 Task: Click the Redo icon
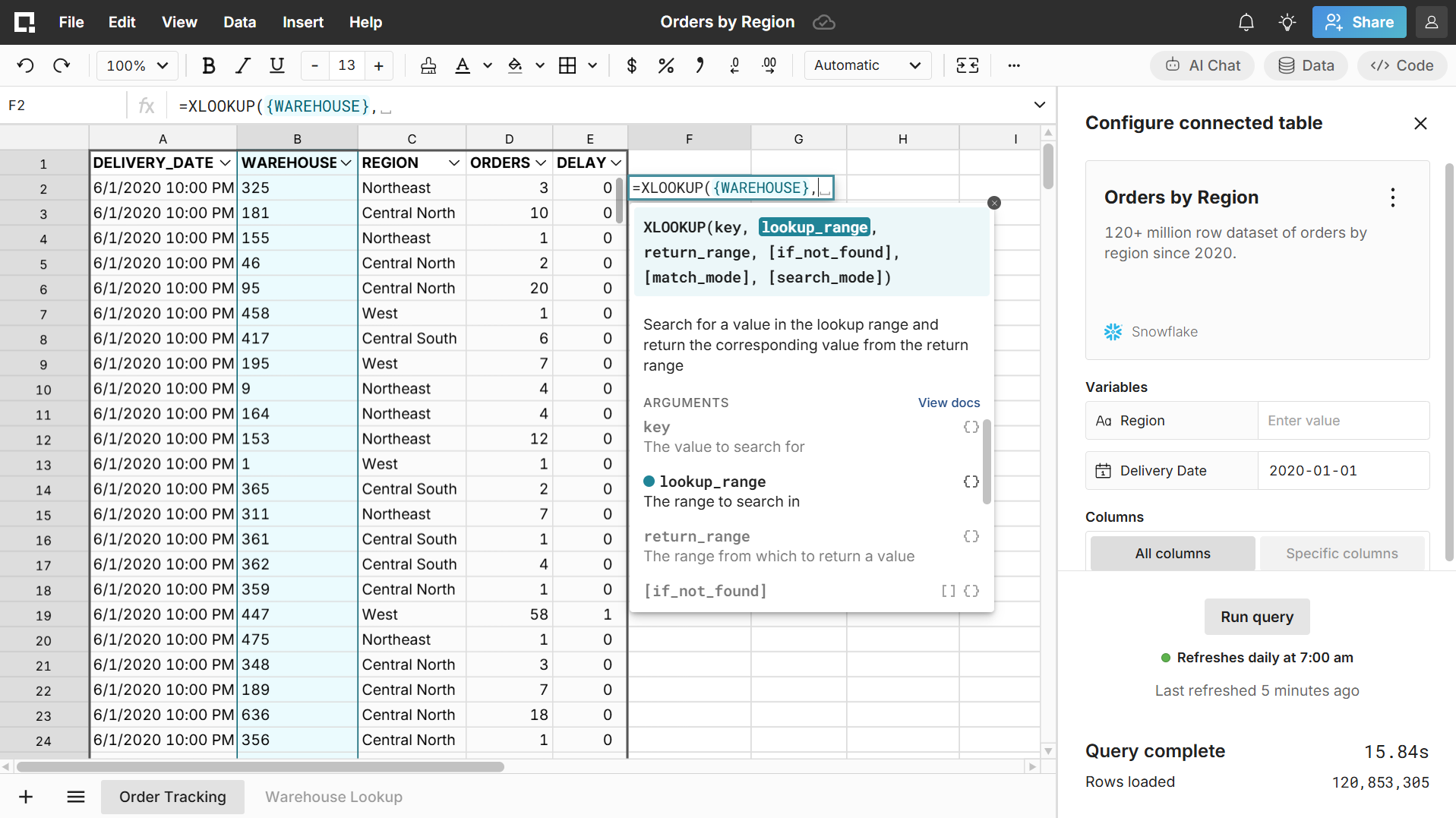click(62, 65)
